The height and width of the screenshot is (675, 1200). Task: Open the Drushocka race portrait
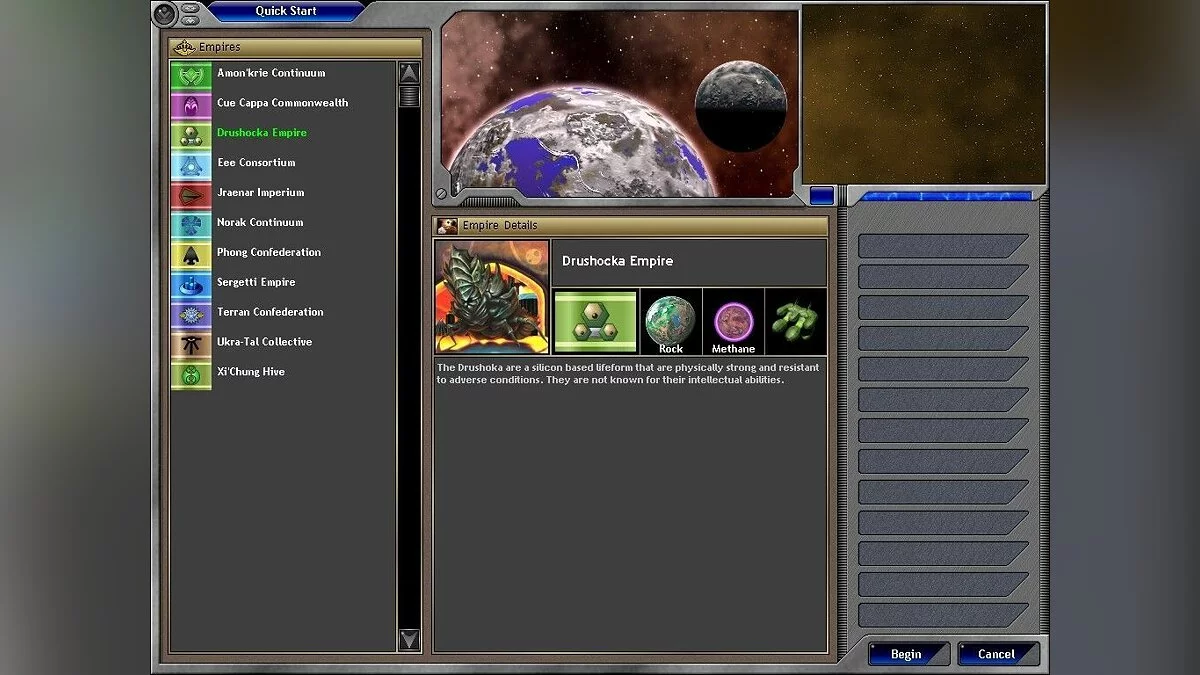click(492, 296)
